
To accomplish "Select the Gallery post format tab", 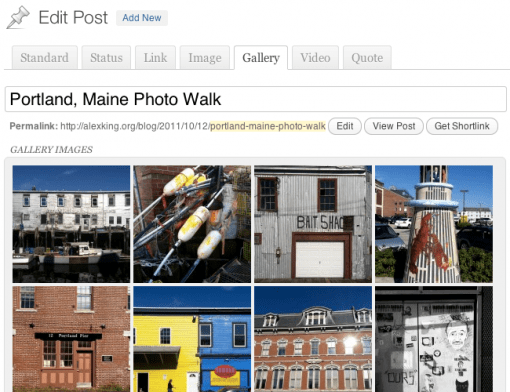I will [x=261, y=58].
